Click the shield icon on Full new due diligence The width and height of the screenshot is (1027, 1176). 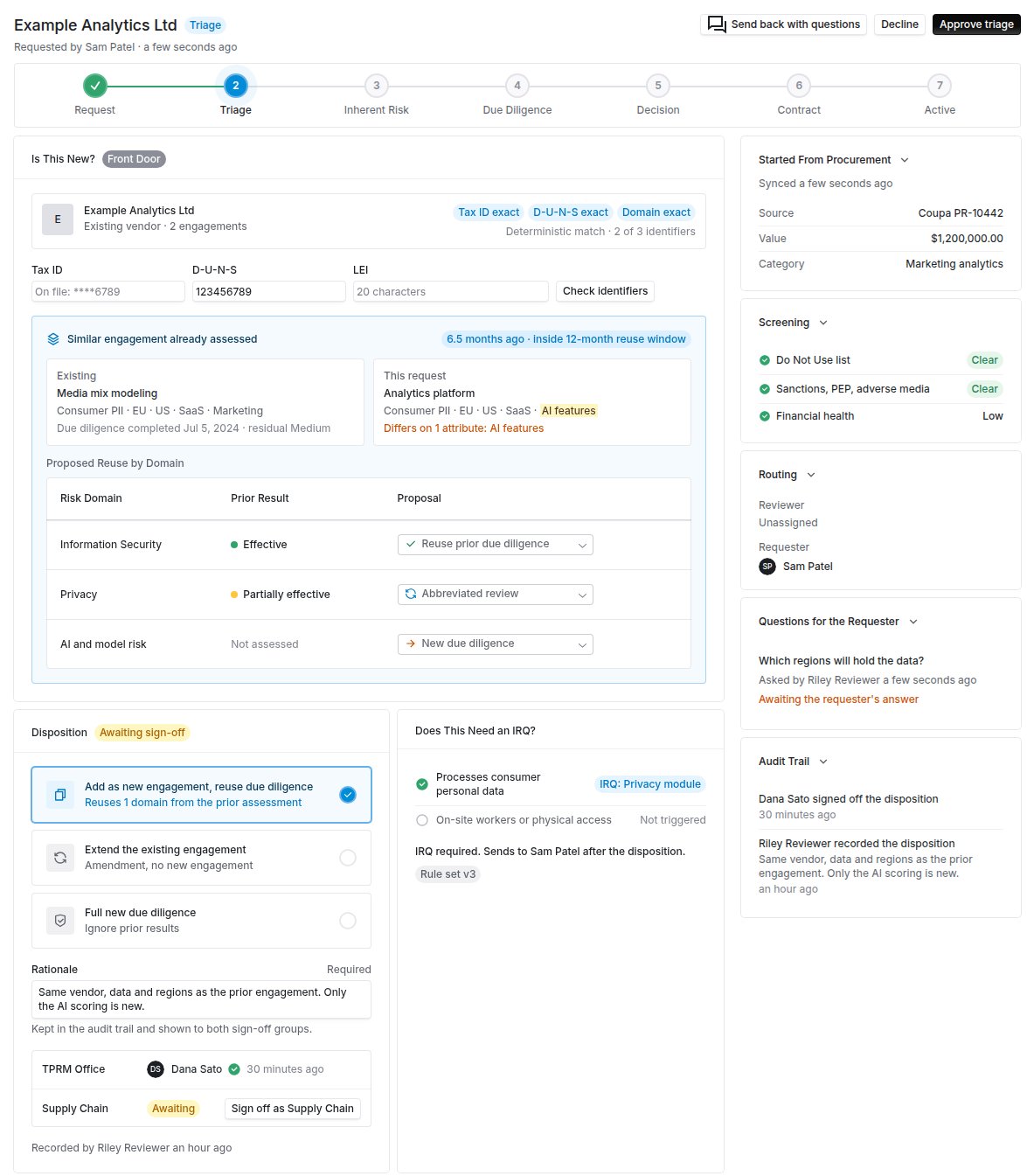(x=60, y=921)
